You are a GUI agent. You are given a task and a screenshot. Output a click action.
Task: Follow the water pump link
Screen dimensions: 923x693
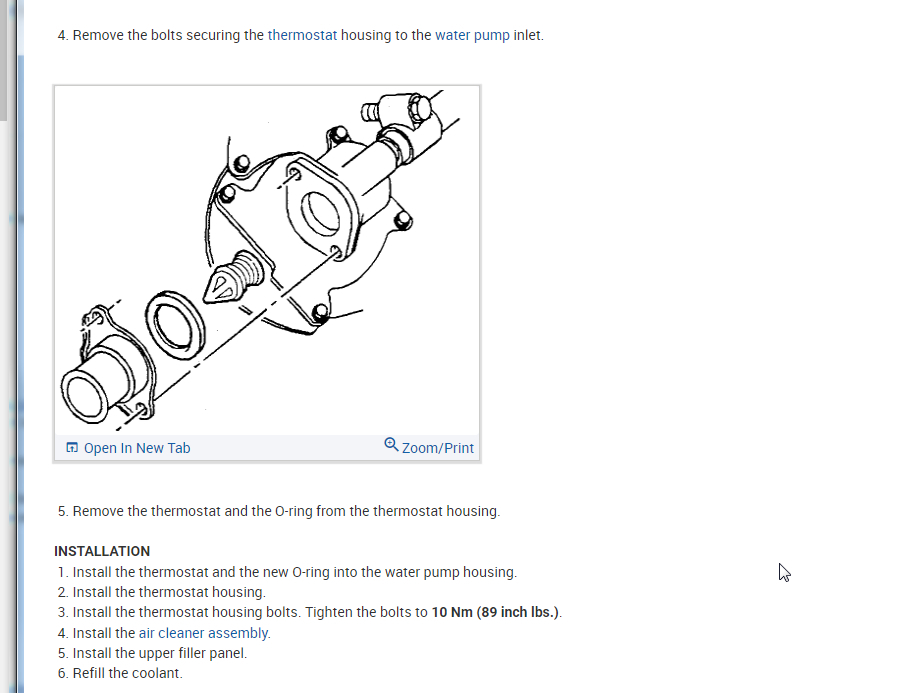click(472, 35)
